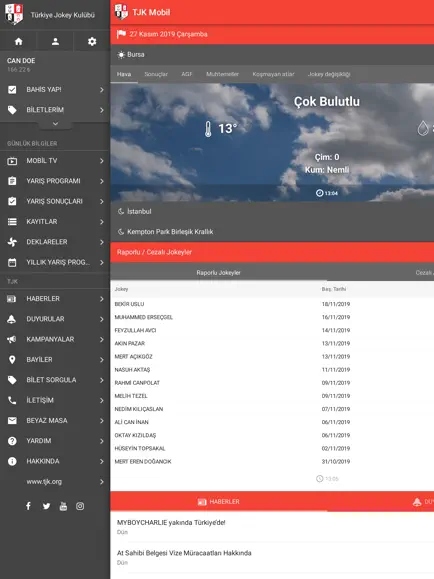Image resolution: width=434 pixels, height=579 pixels.
Task: Open the home icon in sidebar
Action: [x=18, y=41]
